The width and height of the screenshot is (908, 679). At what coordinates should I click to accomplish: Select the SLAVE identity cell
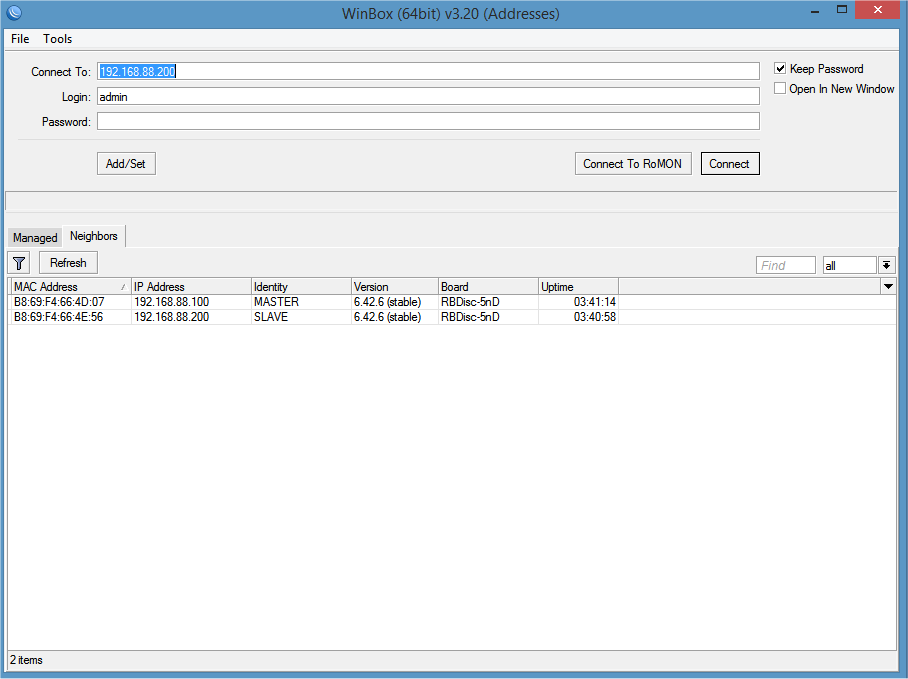[271, 317]
